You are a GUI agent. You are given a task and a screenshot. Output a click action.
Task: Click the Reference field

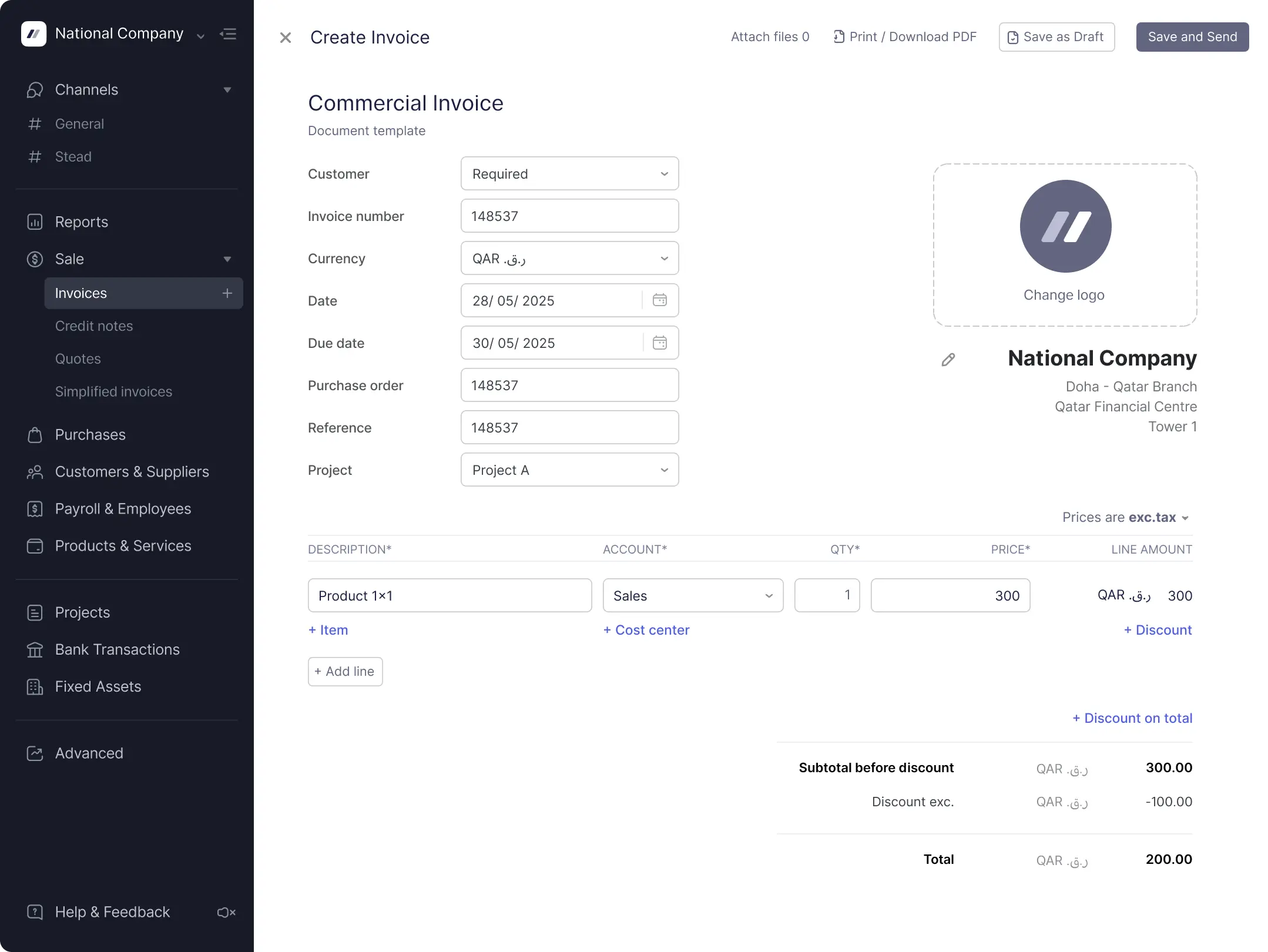point(569,427)
